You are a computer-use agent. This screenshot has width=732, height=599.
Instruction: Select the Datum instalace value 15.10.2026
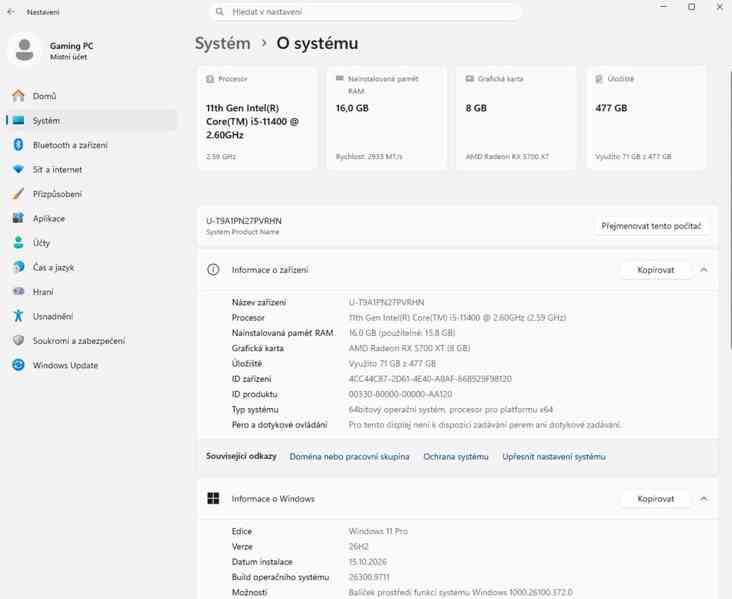pyautogui.click(x=368, y=562)
